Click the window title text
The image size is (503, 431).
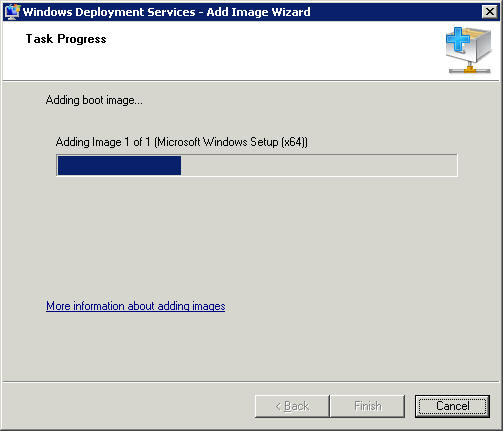[166, 12]
